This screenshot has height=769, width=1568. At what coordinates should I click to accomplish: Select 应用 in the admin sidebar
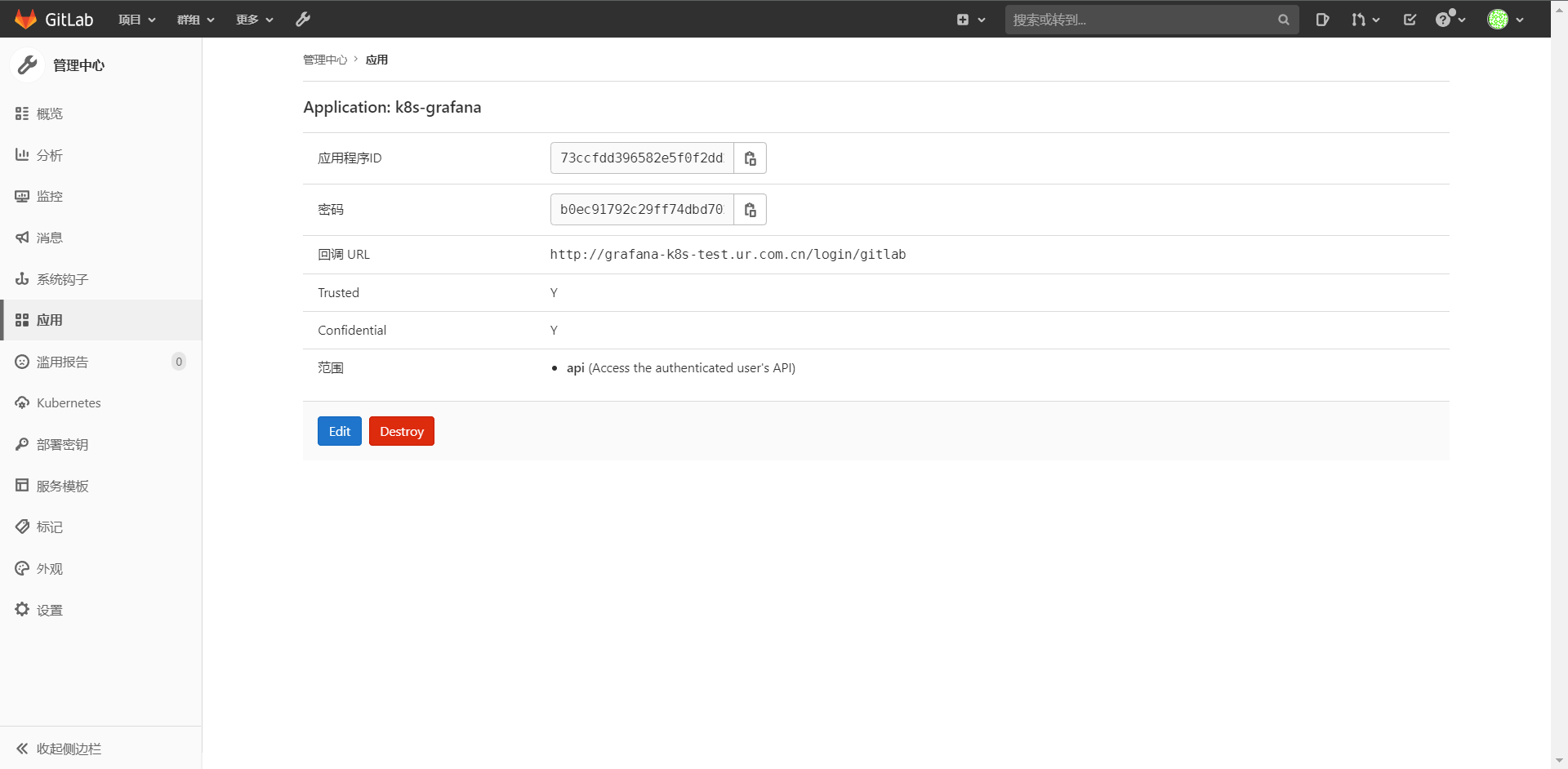pyautogui.click(x=101, y=320)
